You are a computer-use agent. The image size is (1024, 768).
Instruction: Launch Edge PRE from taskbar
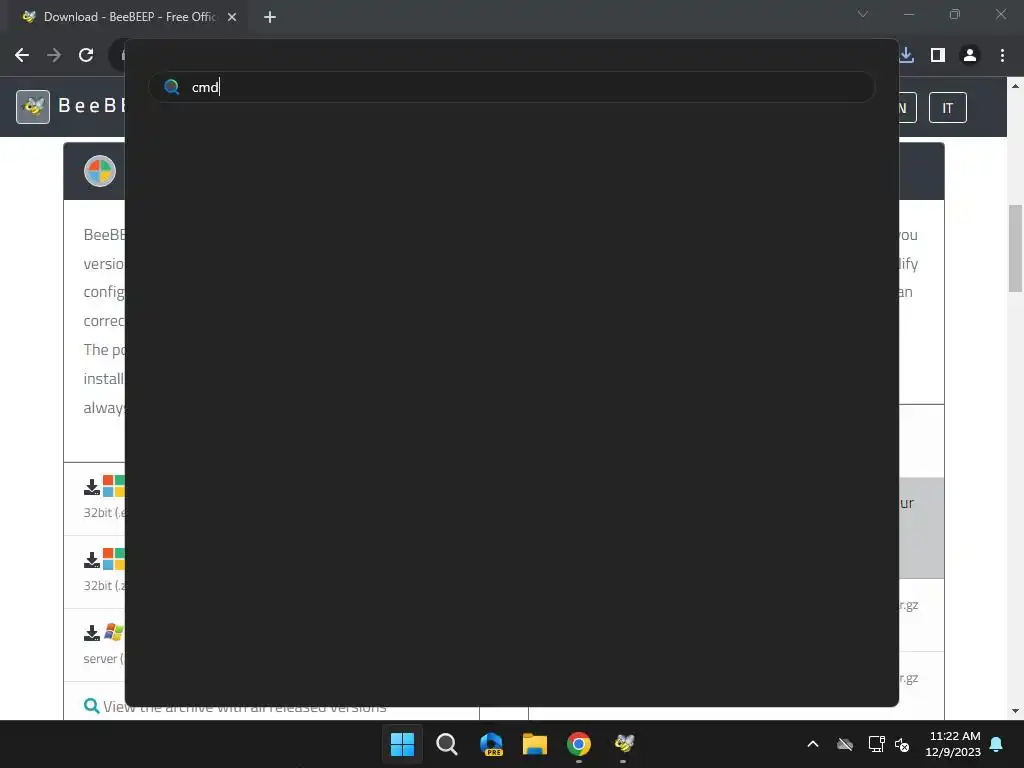tap(491, 744)
